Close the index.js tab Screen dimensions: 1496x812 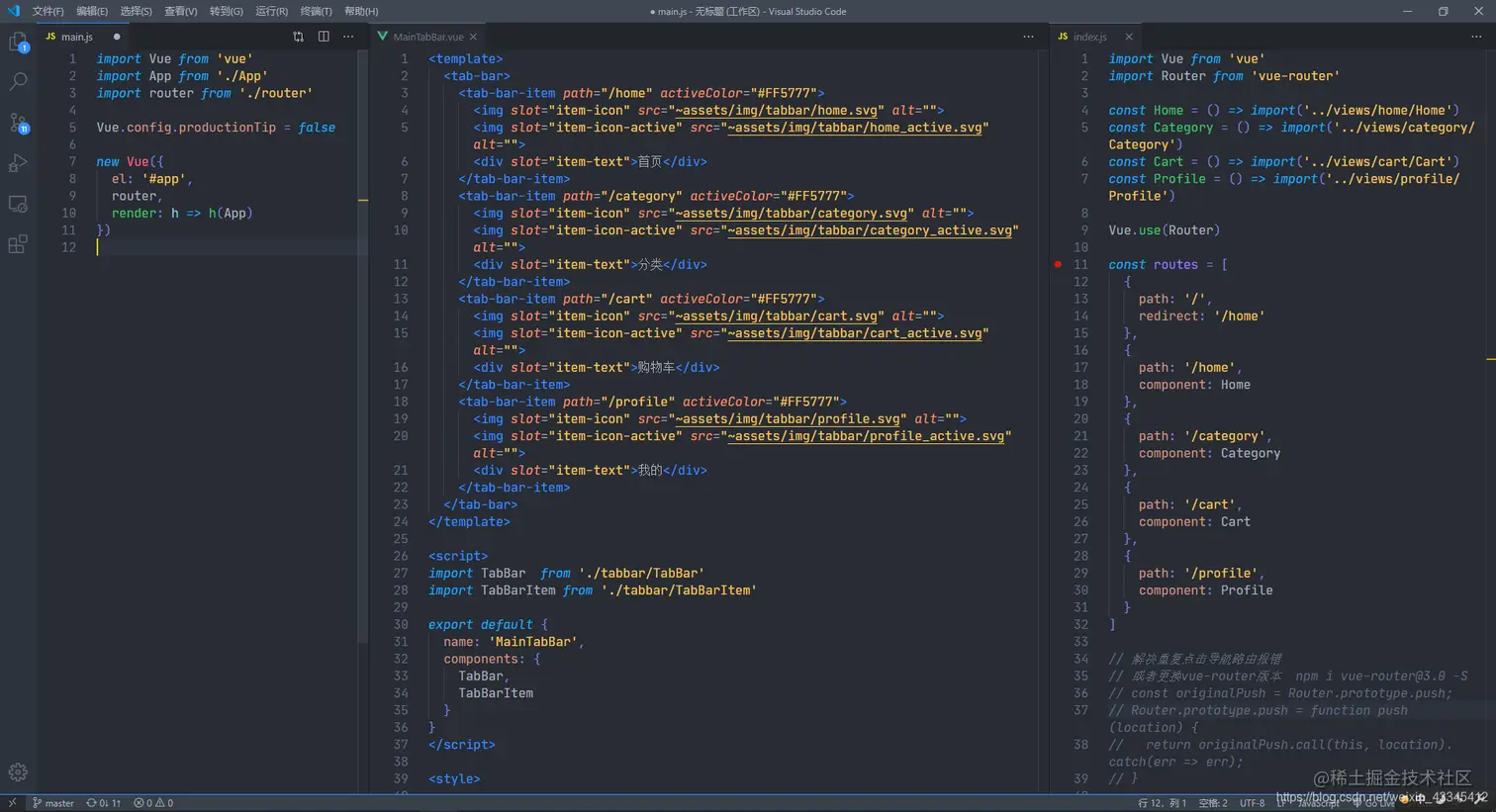tap(1129, 37)
